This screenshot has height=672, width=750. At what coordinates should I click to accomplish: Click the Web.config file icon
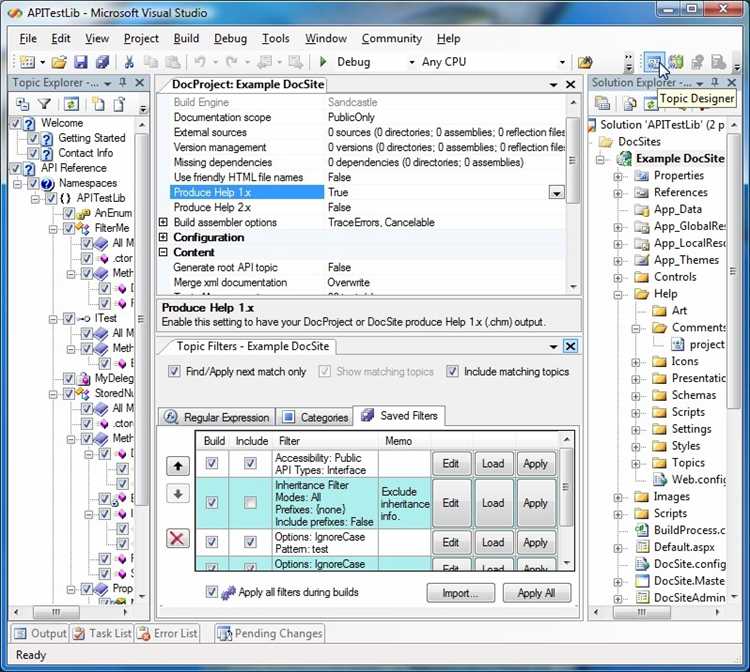660,479
